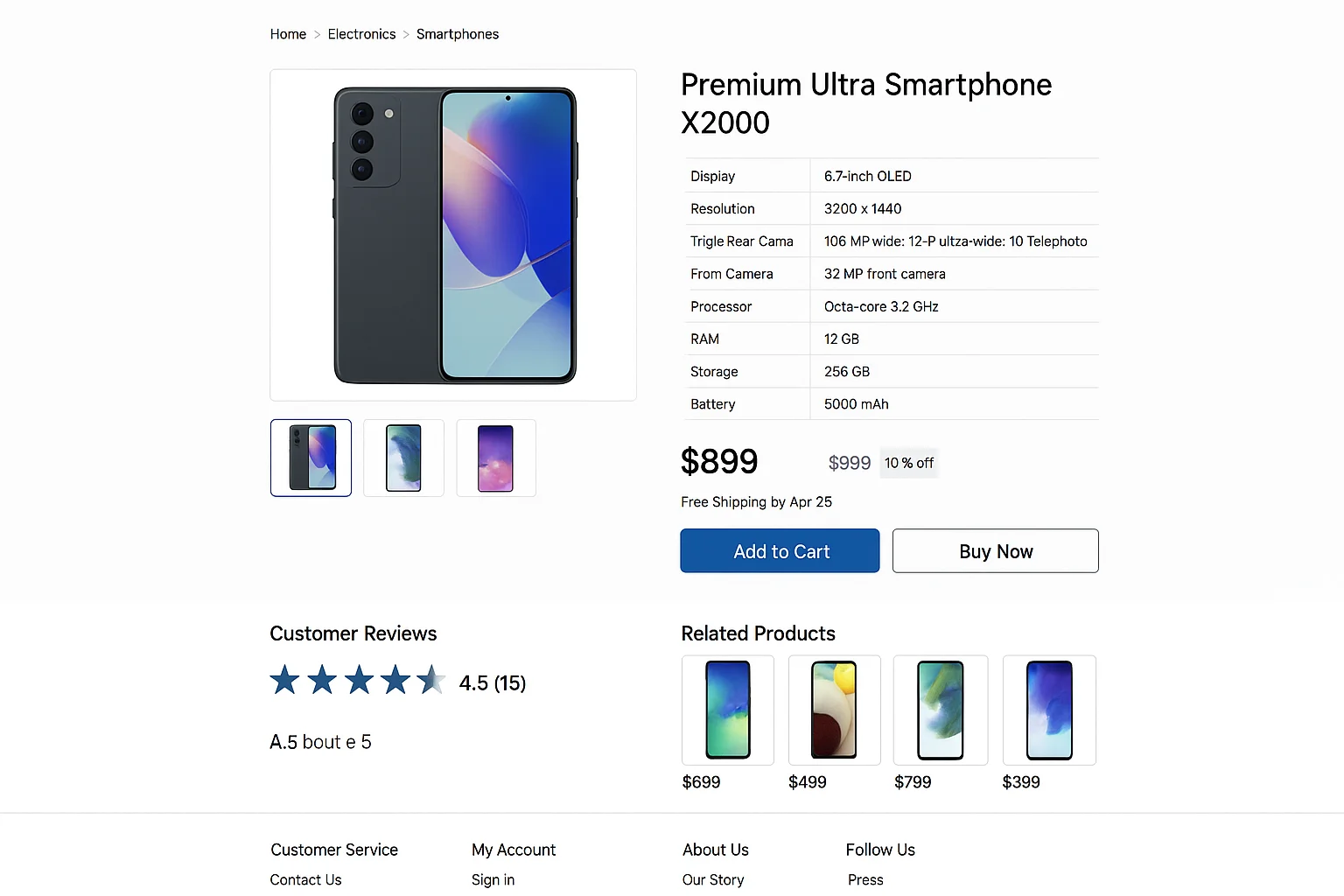The image size is (1344, 896).
Task: Click the main smartphone product image
Action: click(453, 235)
